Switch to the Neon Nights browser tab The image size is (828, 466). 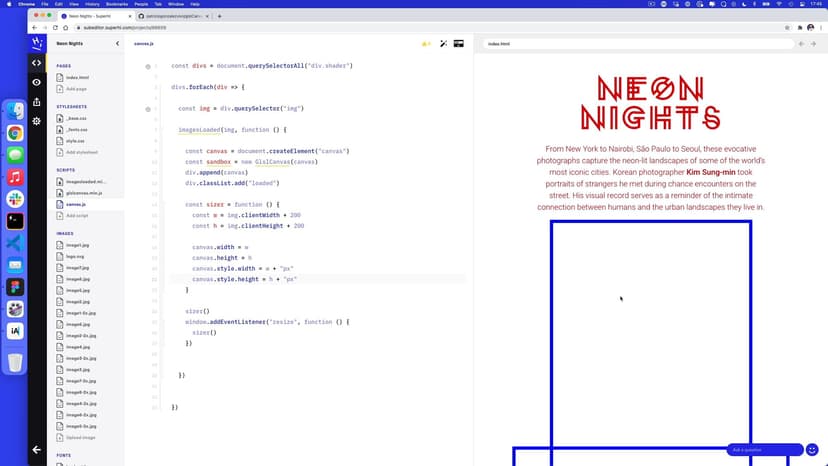[x=91, y=16]
